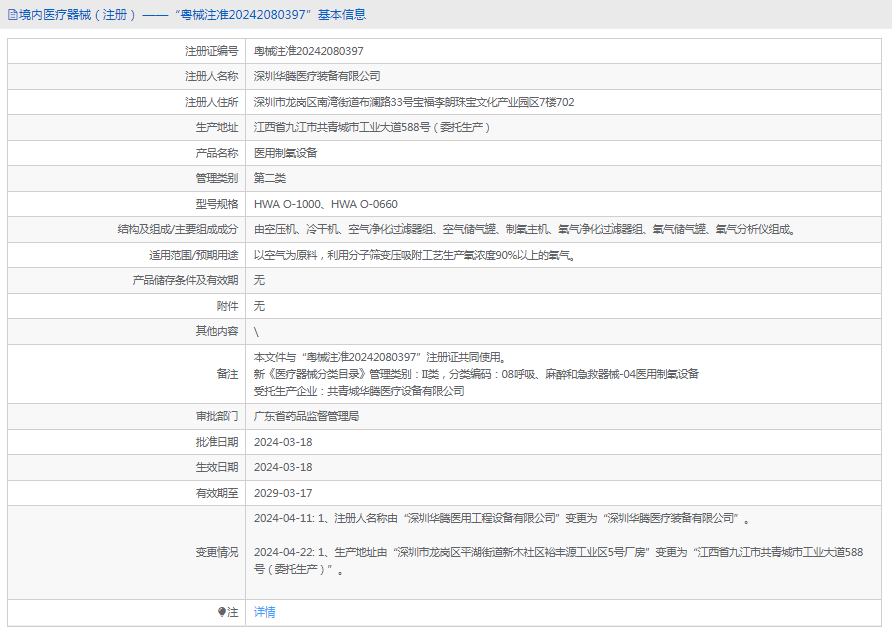Select the 2024-04-22 production address change entry

point(559,560)
